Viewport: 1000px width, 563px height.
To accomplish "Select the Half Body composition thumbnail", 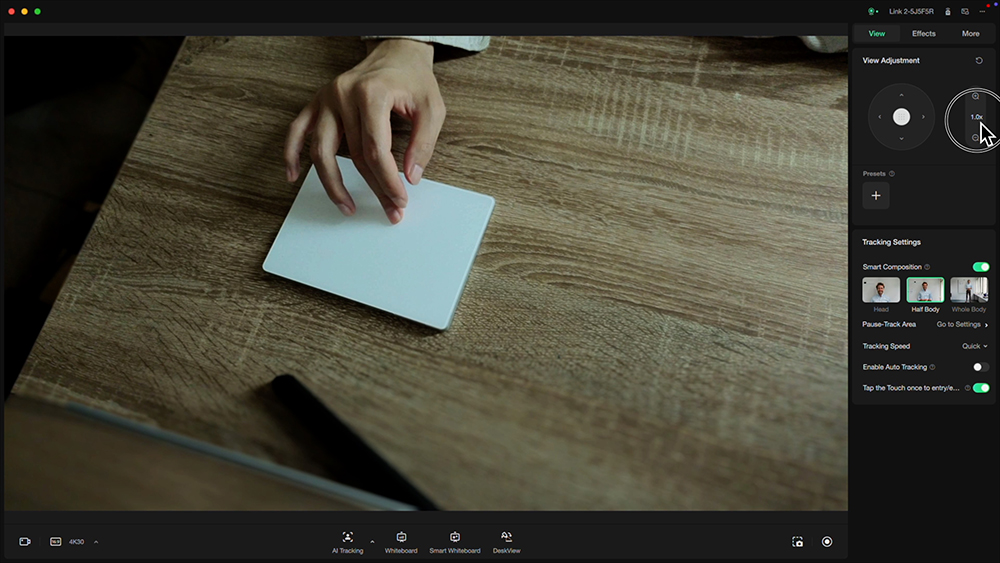I will point(925,290).
